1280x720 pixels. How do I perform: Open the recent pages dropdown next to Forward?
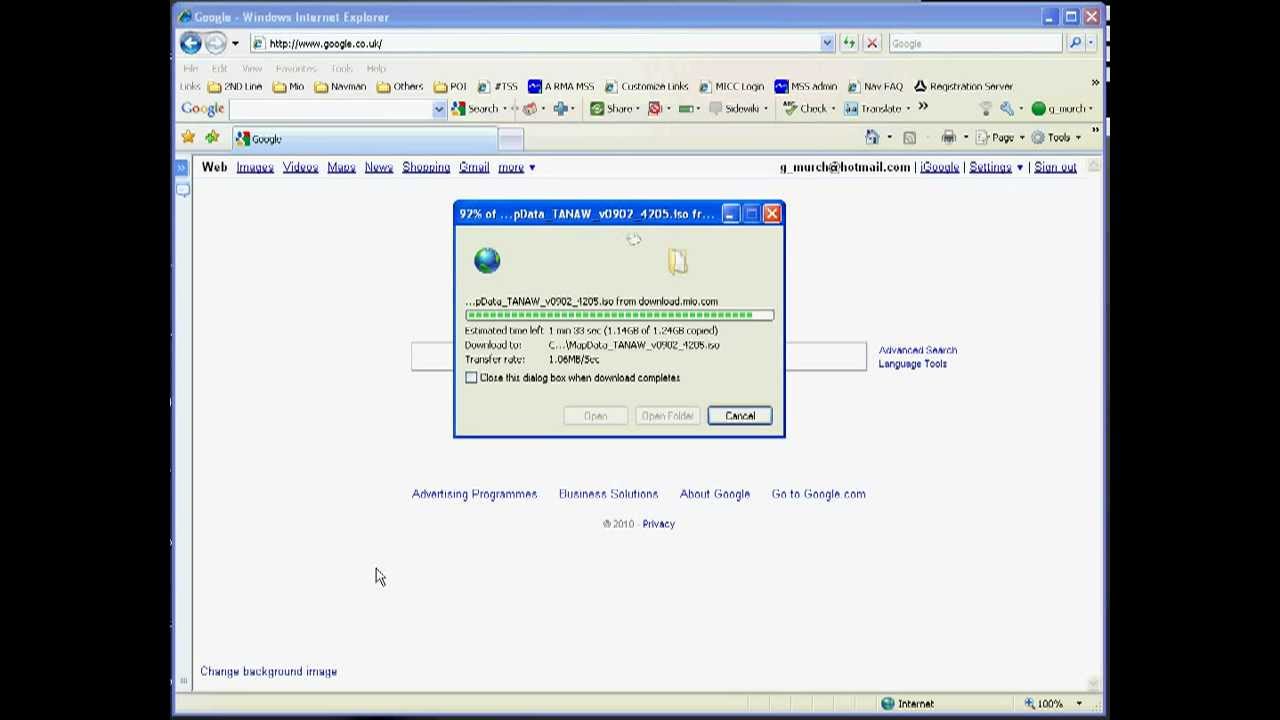tap(235, 43)
